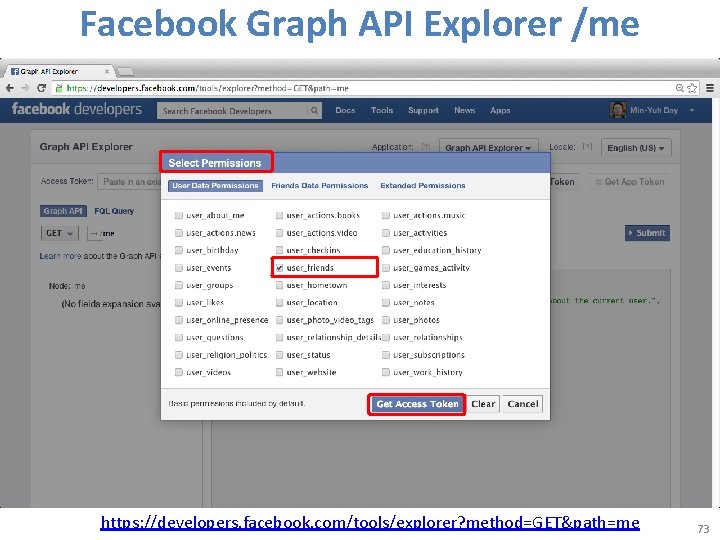The height and width of the screenshot is (540, 720).
Task: Check the user_website permission
Action: [279, 372]
